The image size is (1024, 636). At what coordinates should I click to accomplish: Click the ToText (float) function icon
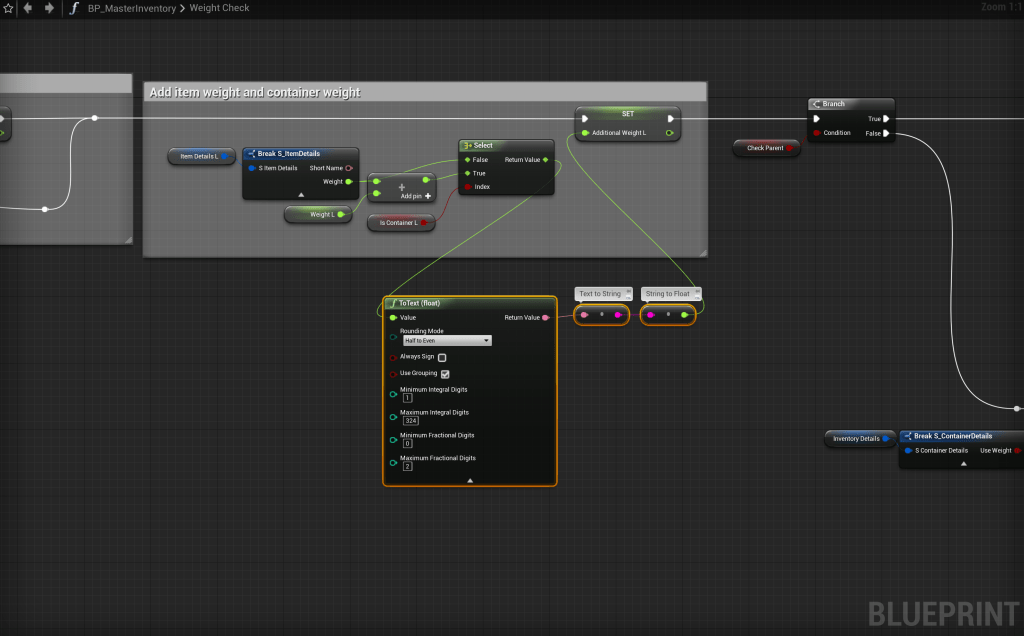tap(392, 303)
